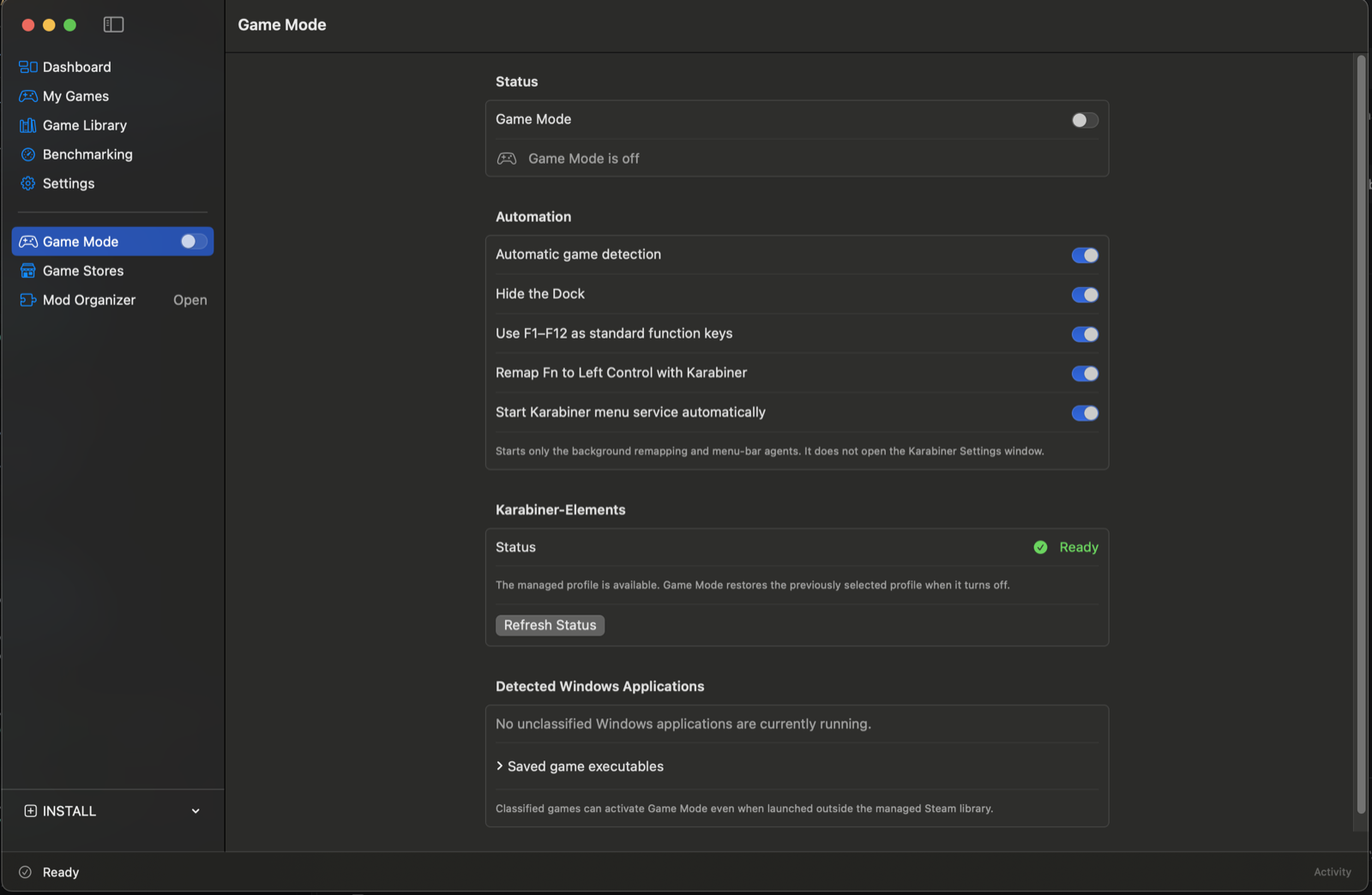Toggle Game Mode switch in the sidebar
This screenshot has width=1372, height=895.
(194, 242)
